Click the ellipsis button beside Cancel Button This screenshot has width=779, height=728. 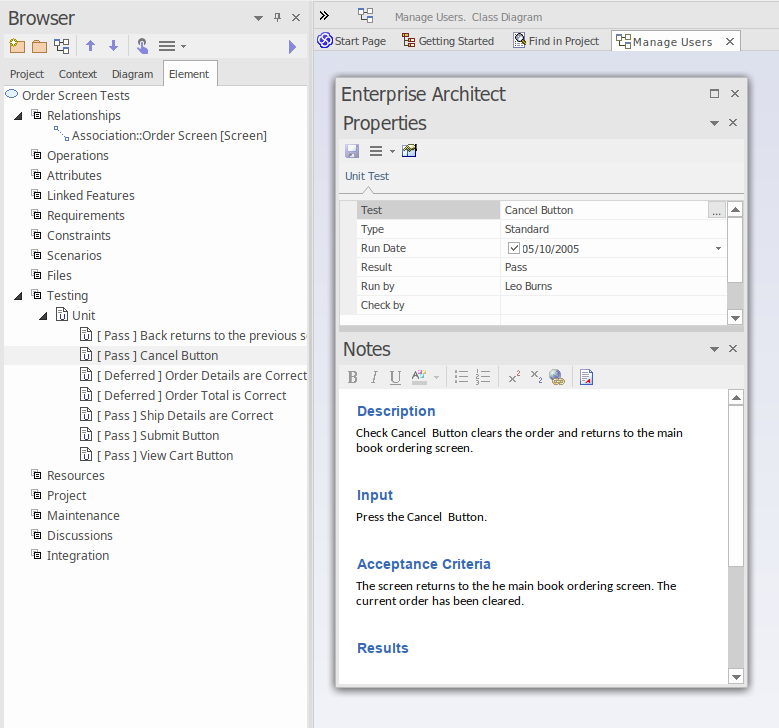click(x=715, y=210)
